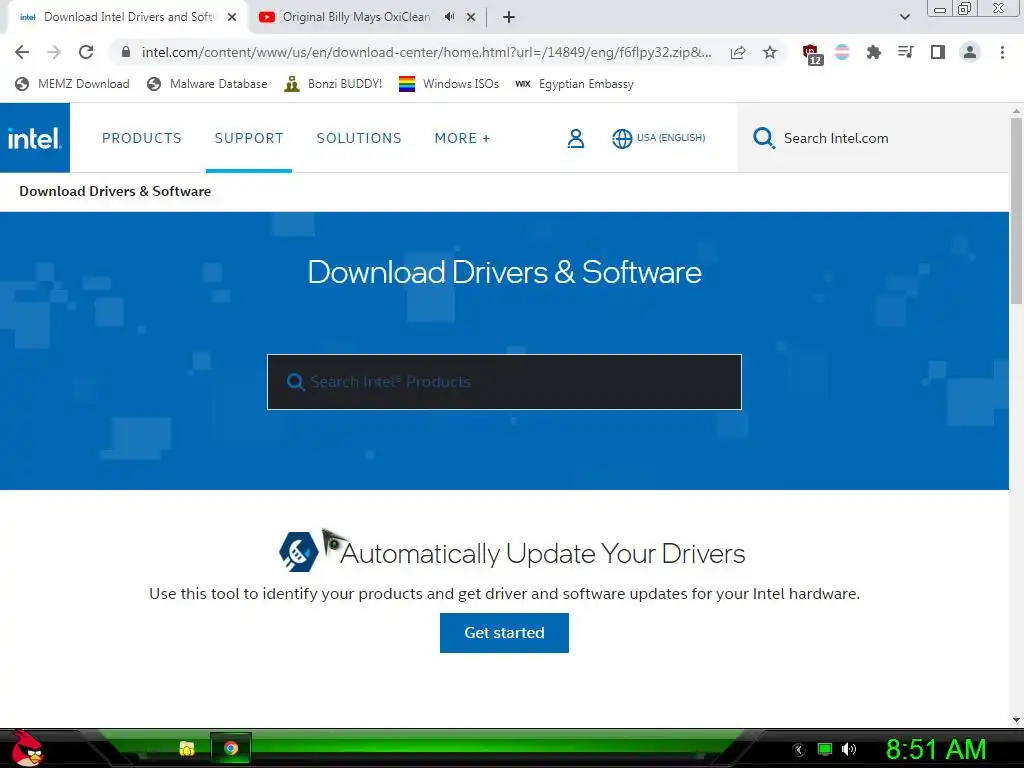Image resolution: width=1024 pixels, height=768 pixels.
Task: Open the Bonzi BUDDY! bookmark
Action: click(x=333, y=84)
